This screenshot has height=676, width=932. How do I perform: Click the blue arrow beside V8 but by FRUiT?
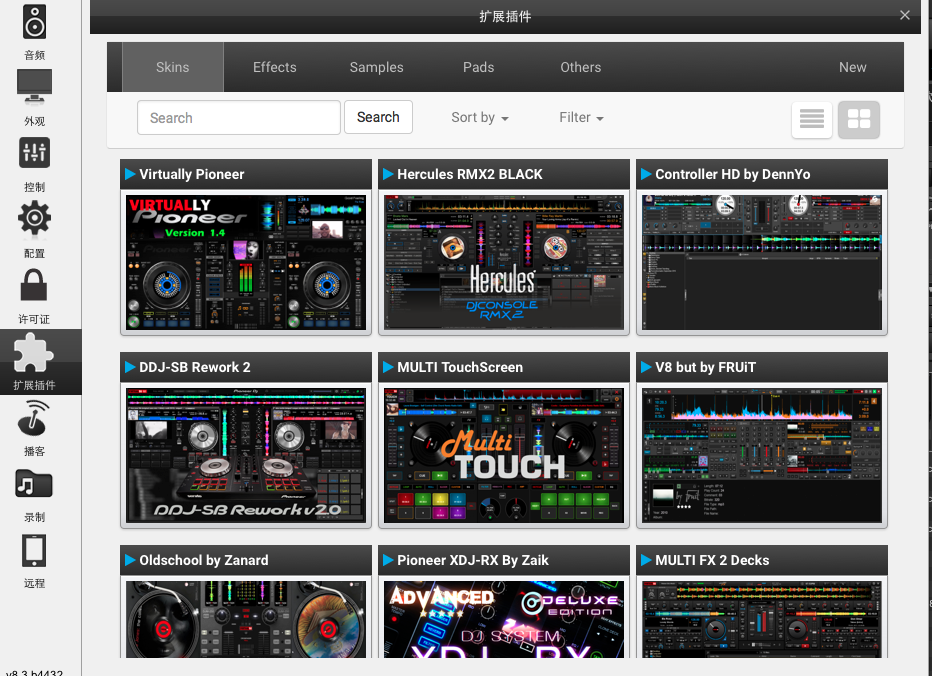tap(646, 367)
